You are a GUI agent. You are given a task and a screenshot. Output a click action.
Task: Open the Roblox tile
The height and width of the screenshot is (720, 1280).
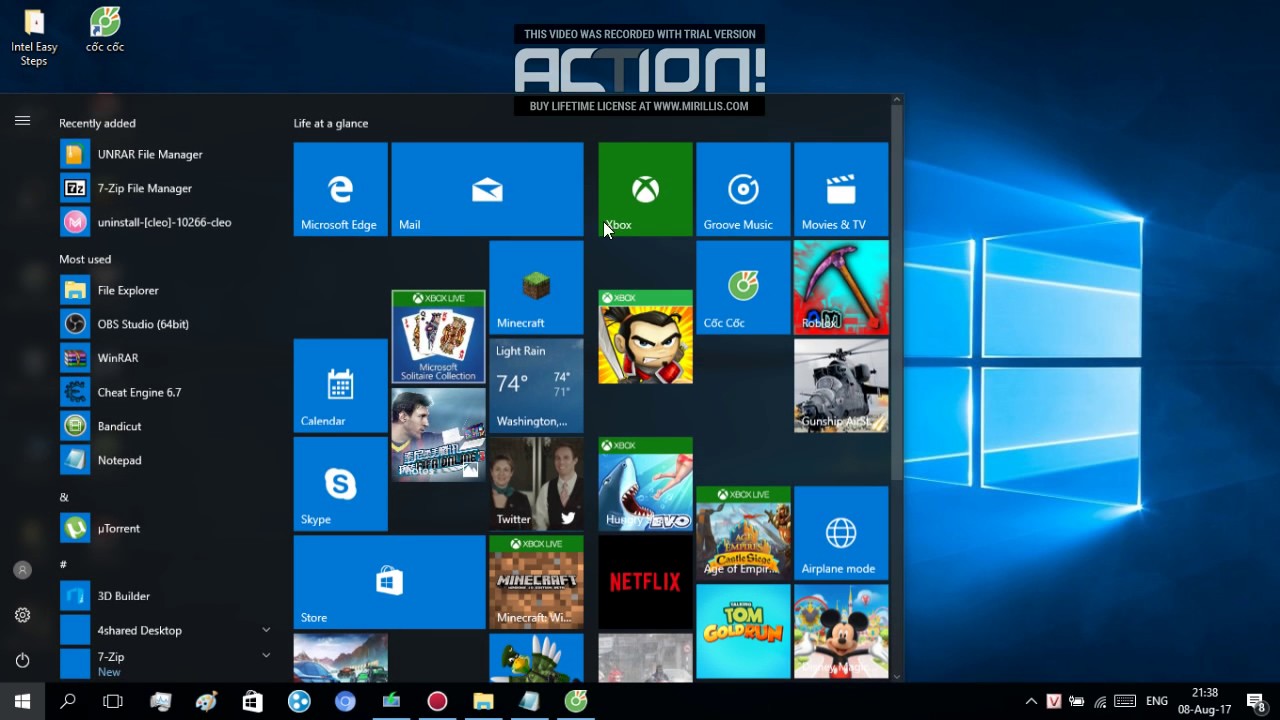841,287
